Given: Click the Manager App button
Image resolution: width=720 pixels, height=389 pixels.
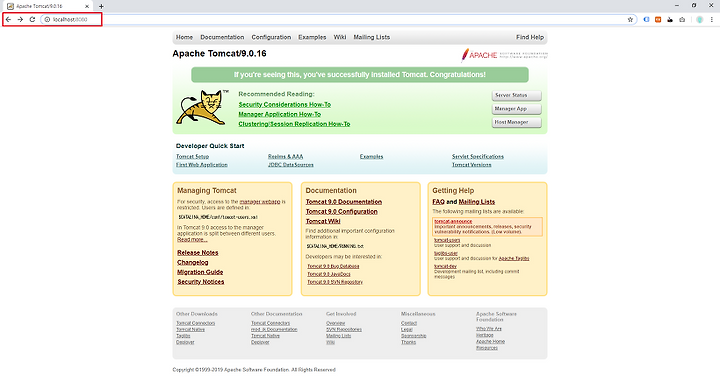Looking at the screenshot, I should tap(517, 109).
